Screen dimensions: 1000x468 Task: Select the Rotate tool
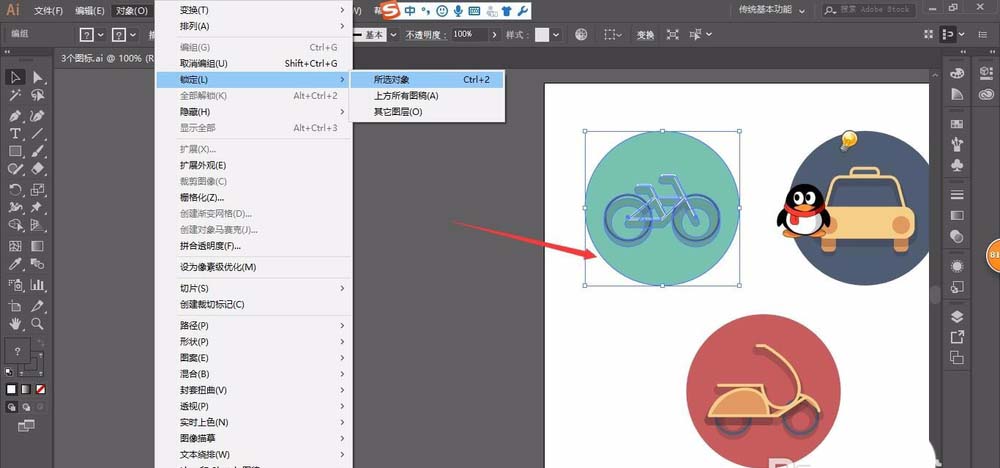pyautogui.click(x=15, y=189)
